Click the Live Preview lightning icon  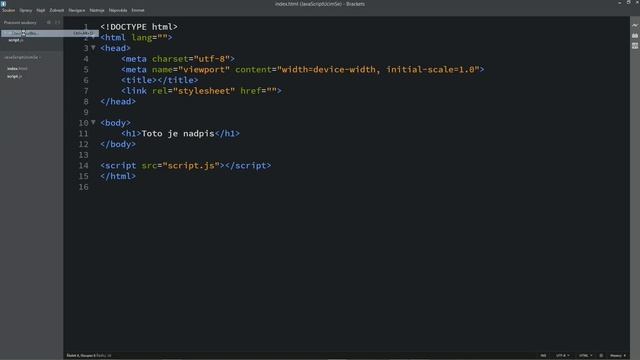pyautogui.click(x=635, y=25)
